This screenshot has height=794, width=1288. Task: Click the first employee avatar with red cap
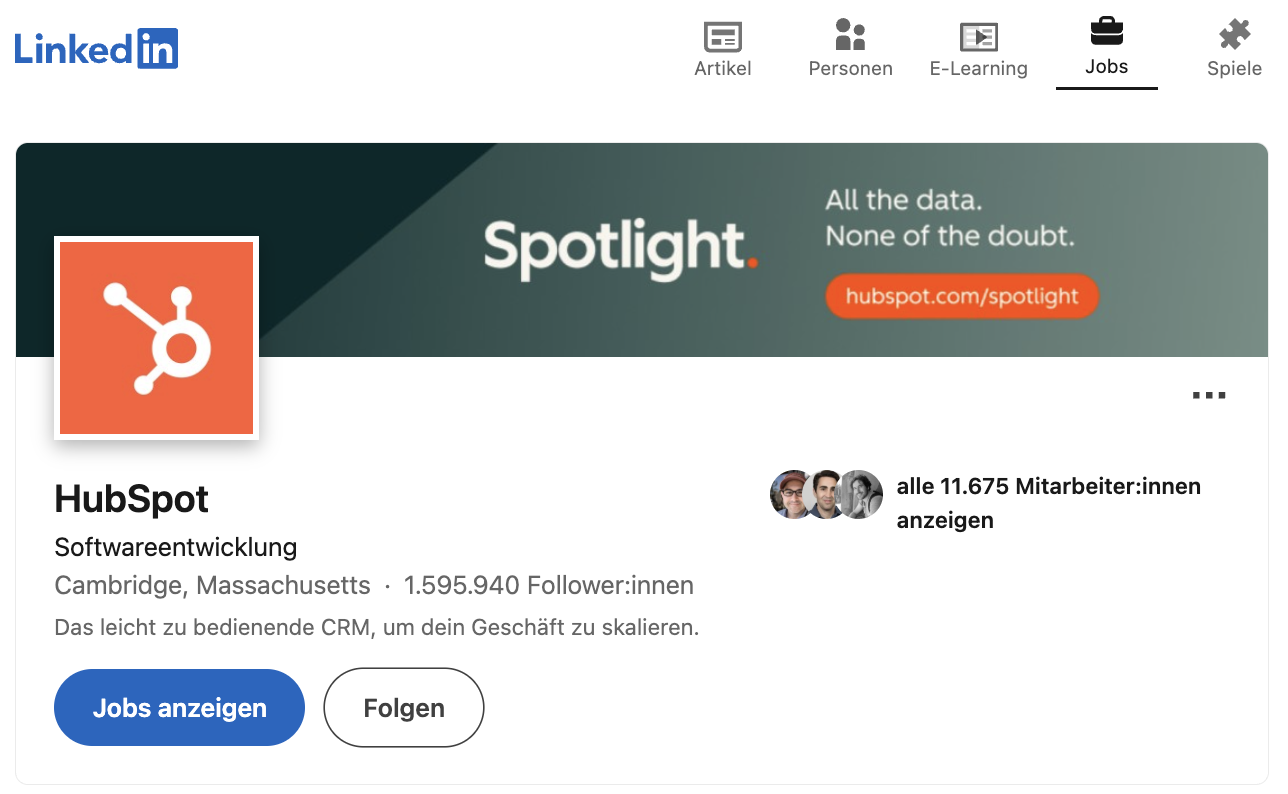pyautogui.click(x=790, y=494)
